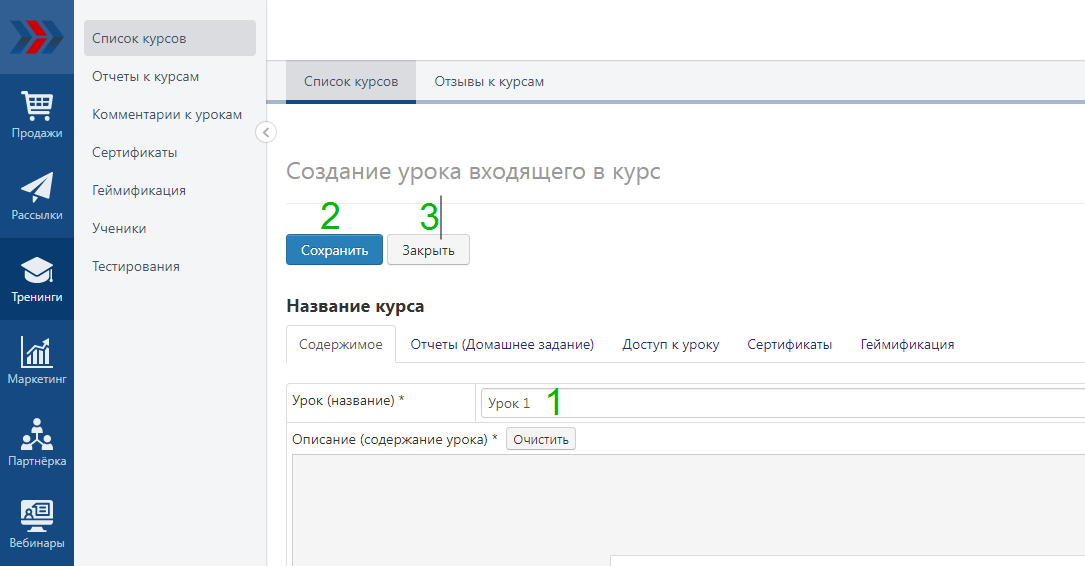Open the Доступ к уроку tab

click(670, 344)
